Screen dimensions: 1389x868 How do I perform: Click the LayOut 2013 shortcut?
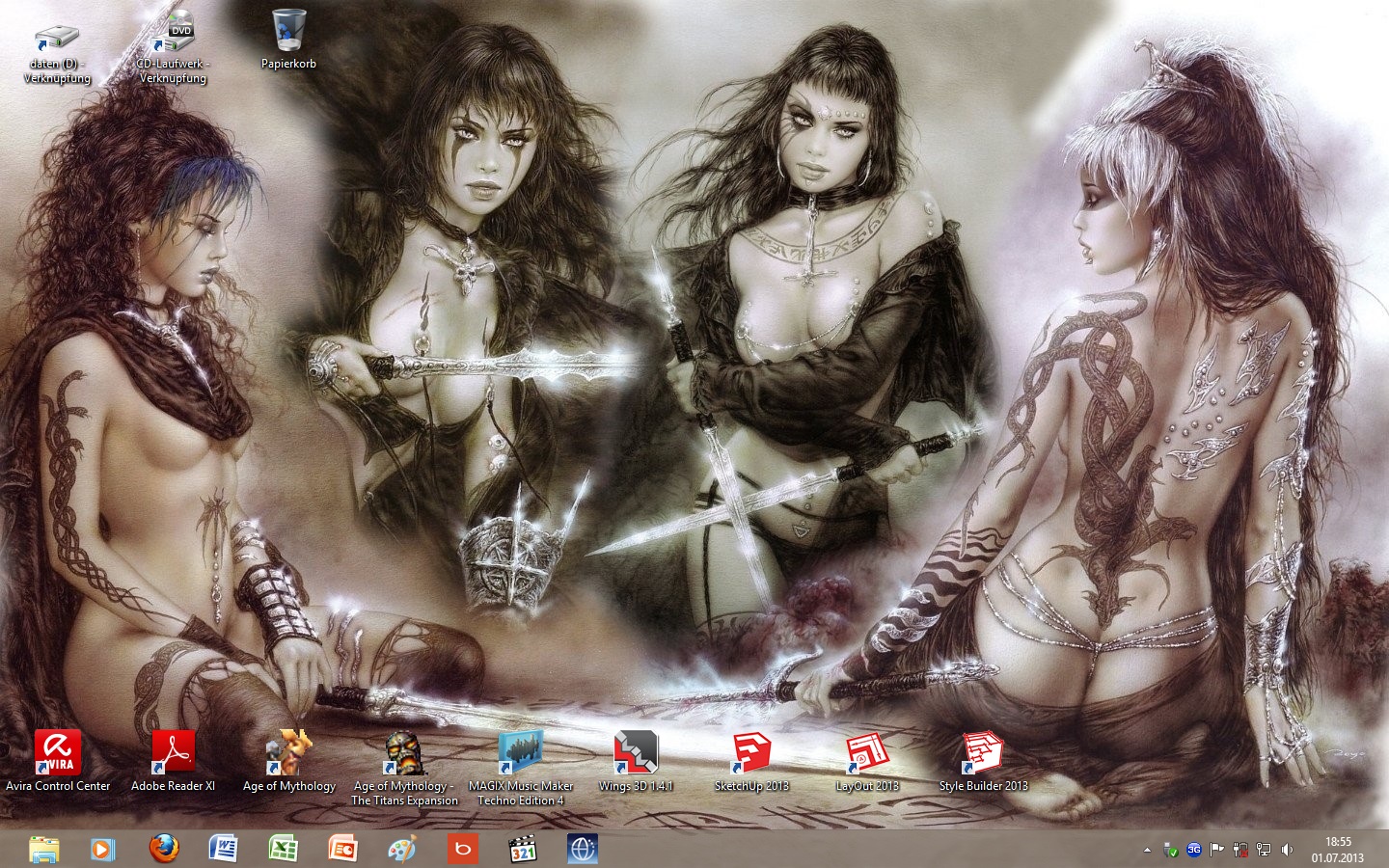867,753
